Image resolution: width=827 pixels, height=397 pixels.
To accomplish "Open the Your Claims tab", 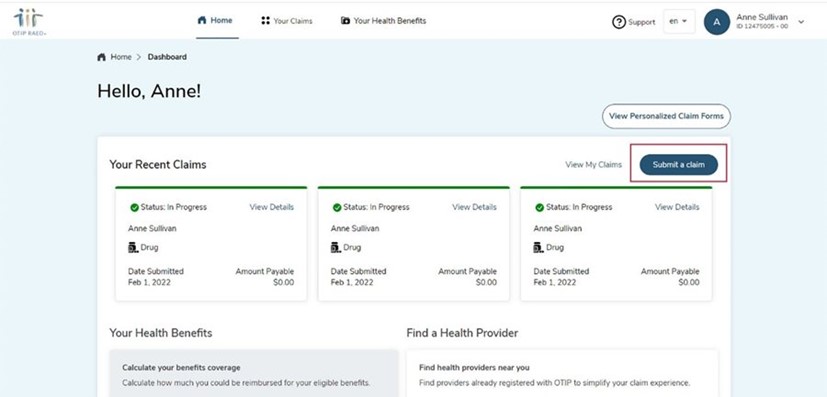I will 287,21.
